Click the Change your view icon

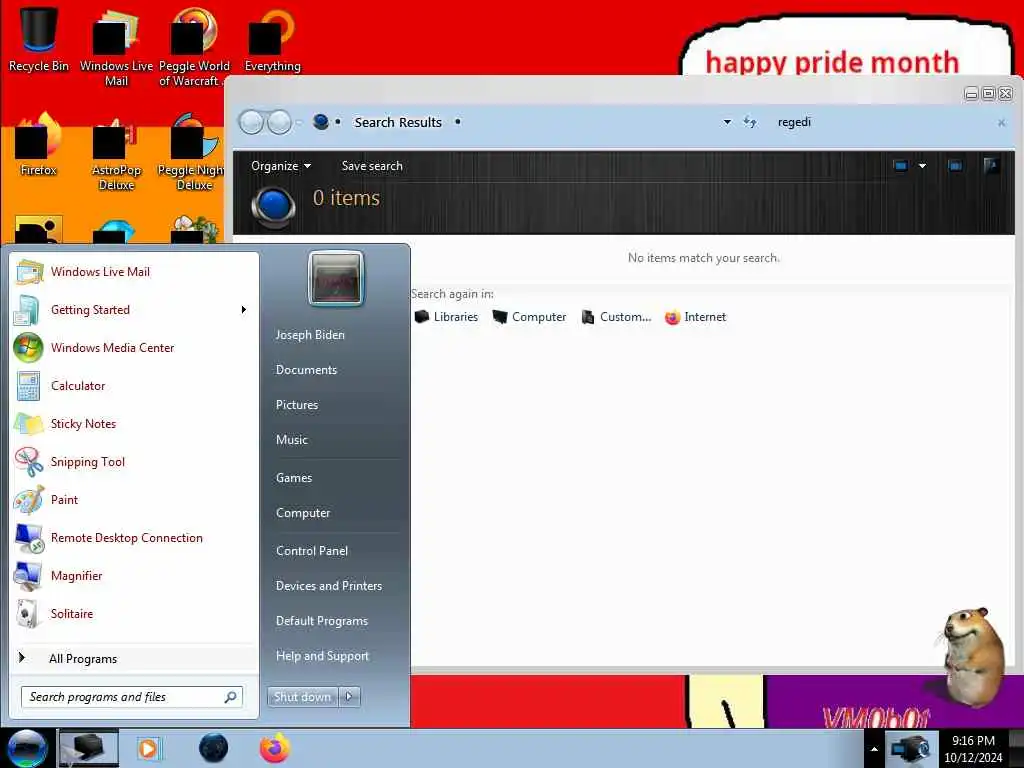[901, 166]
